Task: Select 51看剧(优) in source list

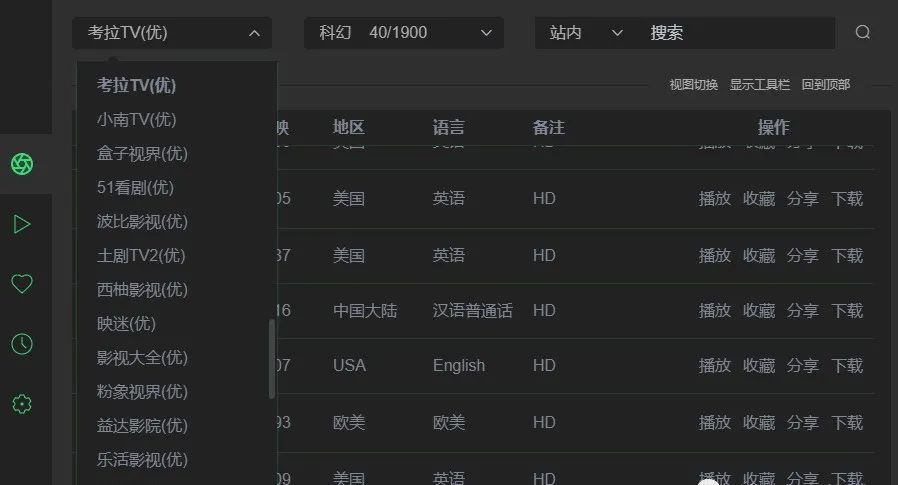Action: tap(135, 187)
